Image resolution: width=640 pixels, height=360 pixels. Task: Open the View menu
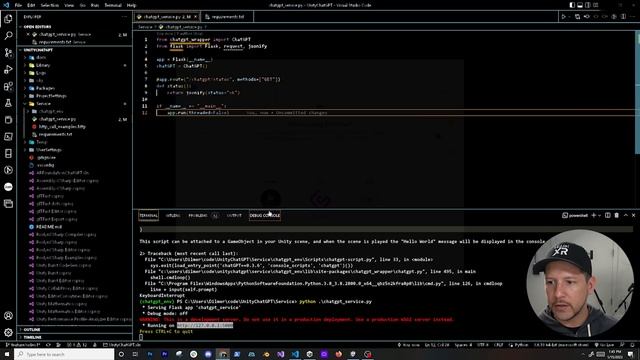(69, 5)
